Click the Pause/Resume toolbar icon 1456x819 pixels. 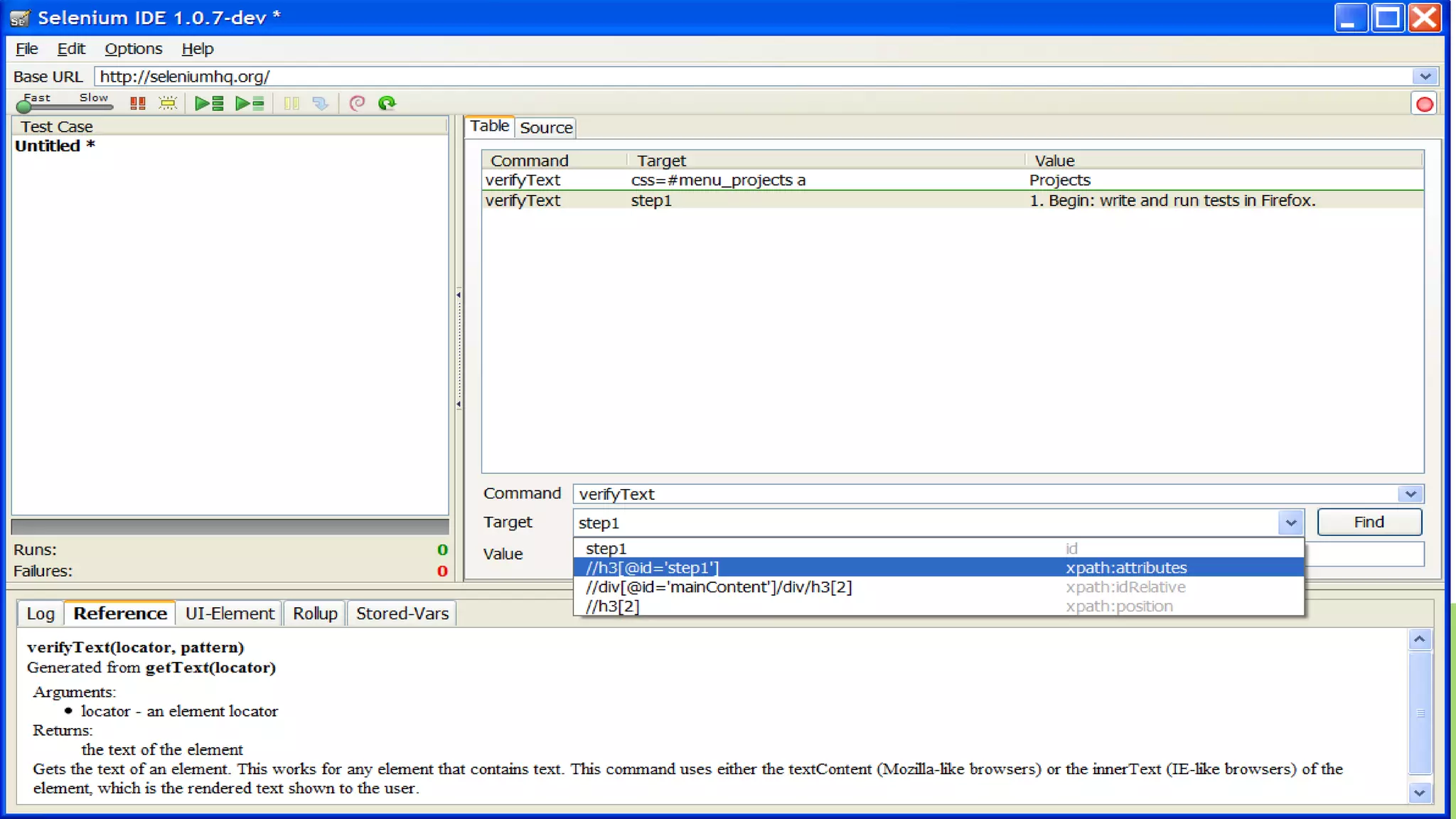(x=291, y=104)
